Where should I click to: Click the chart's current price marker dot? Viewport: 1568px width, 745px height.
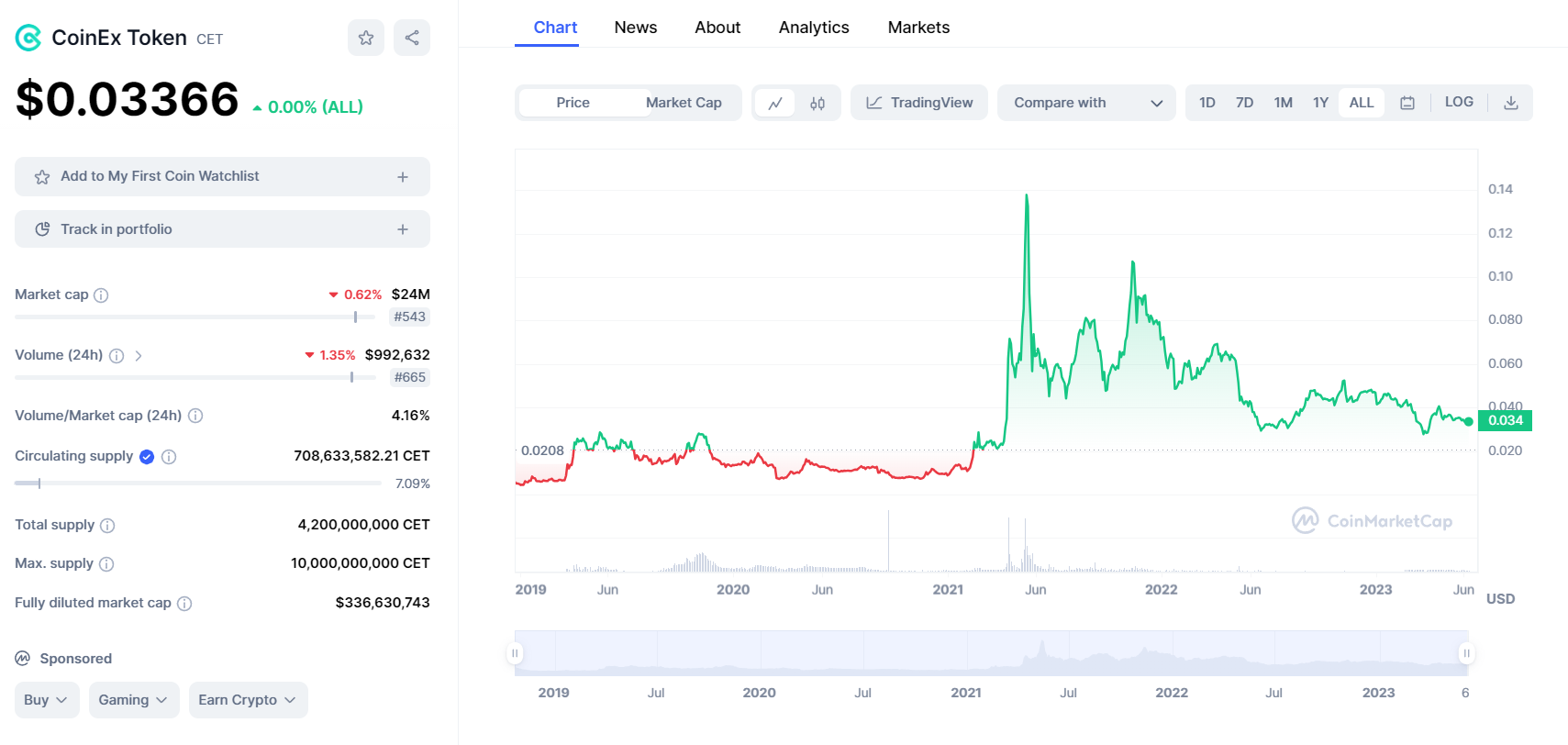(x=1469, y=421)
